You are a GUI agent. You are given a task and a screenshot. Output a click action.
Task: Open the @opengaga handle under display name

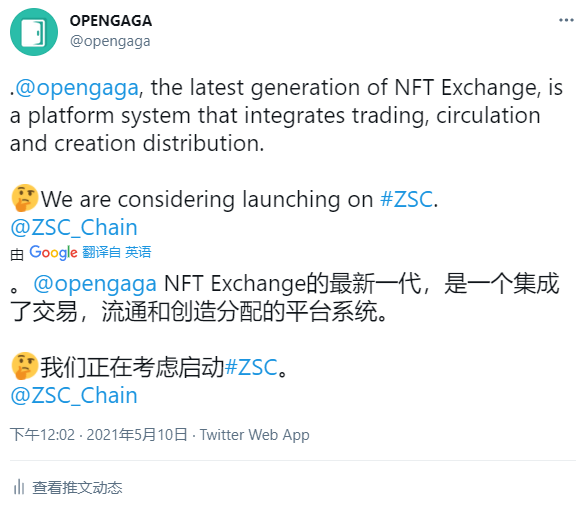(110, 41)
